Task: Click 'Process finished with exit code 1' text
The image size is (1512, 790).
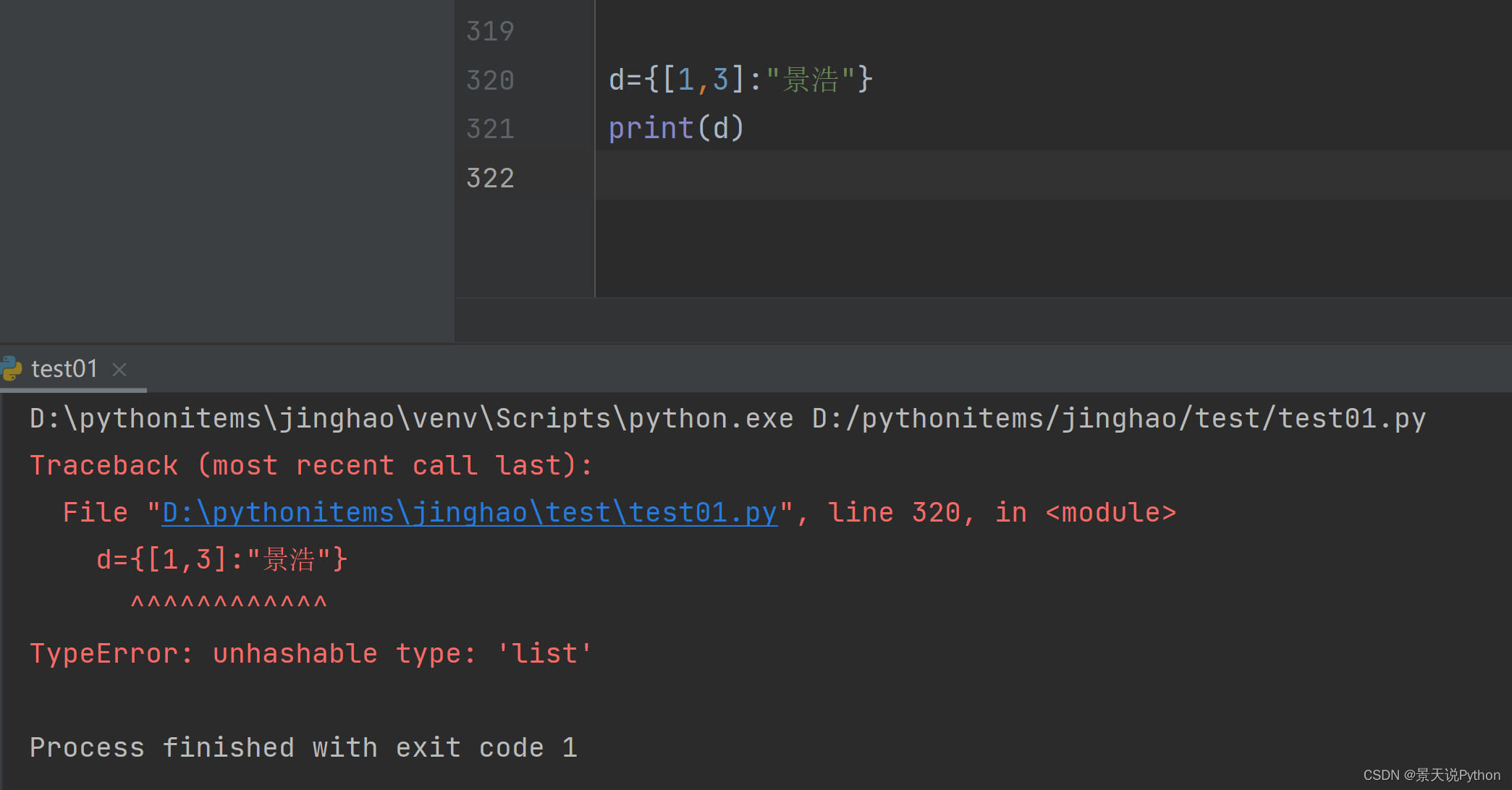Action: pos(303,747)
